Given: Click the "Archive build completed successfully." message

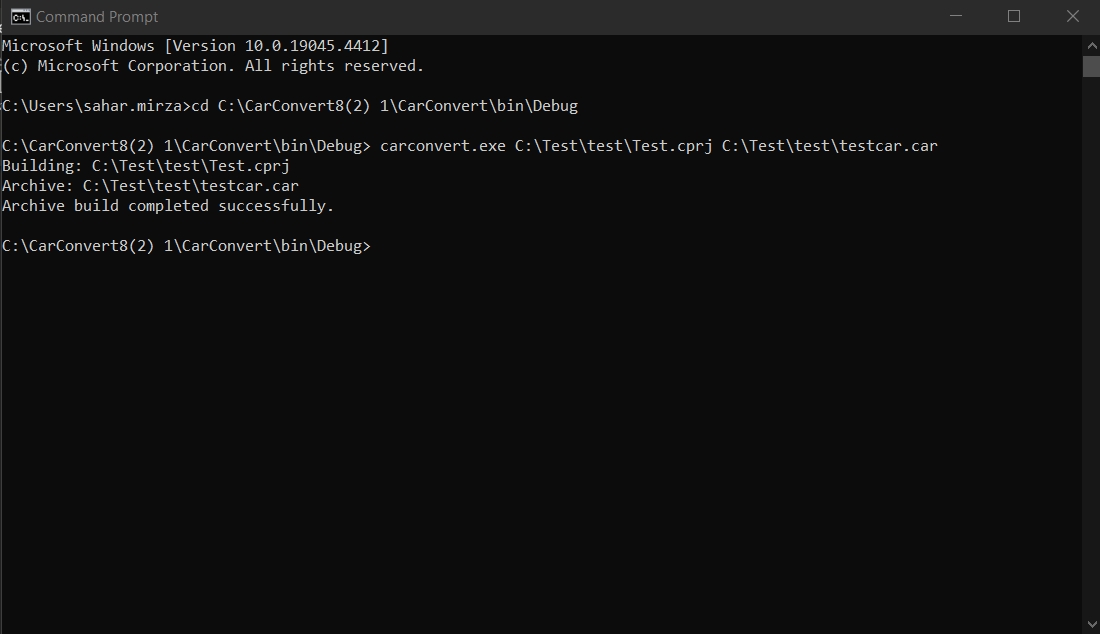Looking at the screenshot, I should pos(168,206).
